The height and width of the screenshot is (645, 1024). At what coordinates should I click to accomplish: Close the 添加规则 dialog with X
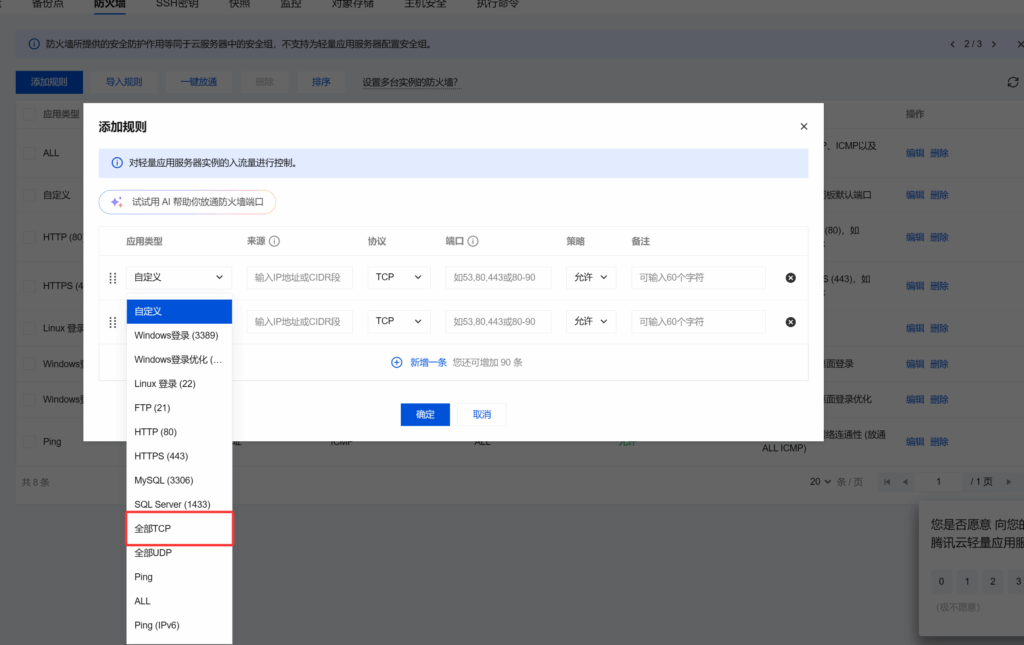pyautogui.click(x=804, y=127)
